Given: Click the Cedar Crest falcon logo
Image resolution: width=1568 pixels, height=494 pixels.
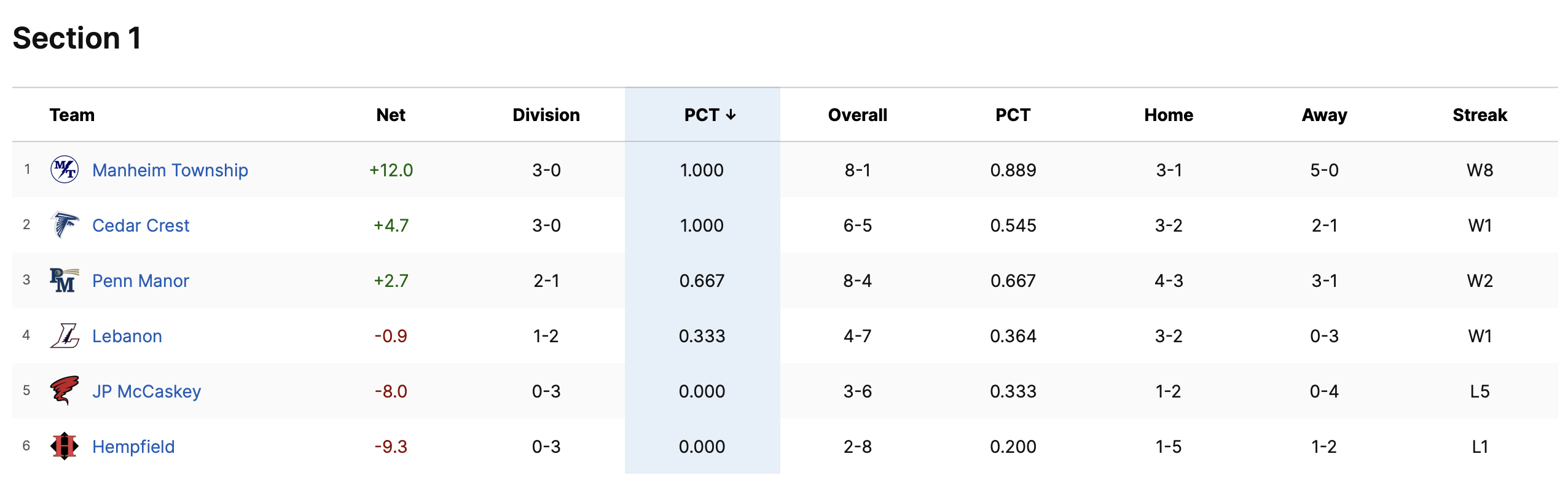Looking at the screenshot, I should (65, 225).
